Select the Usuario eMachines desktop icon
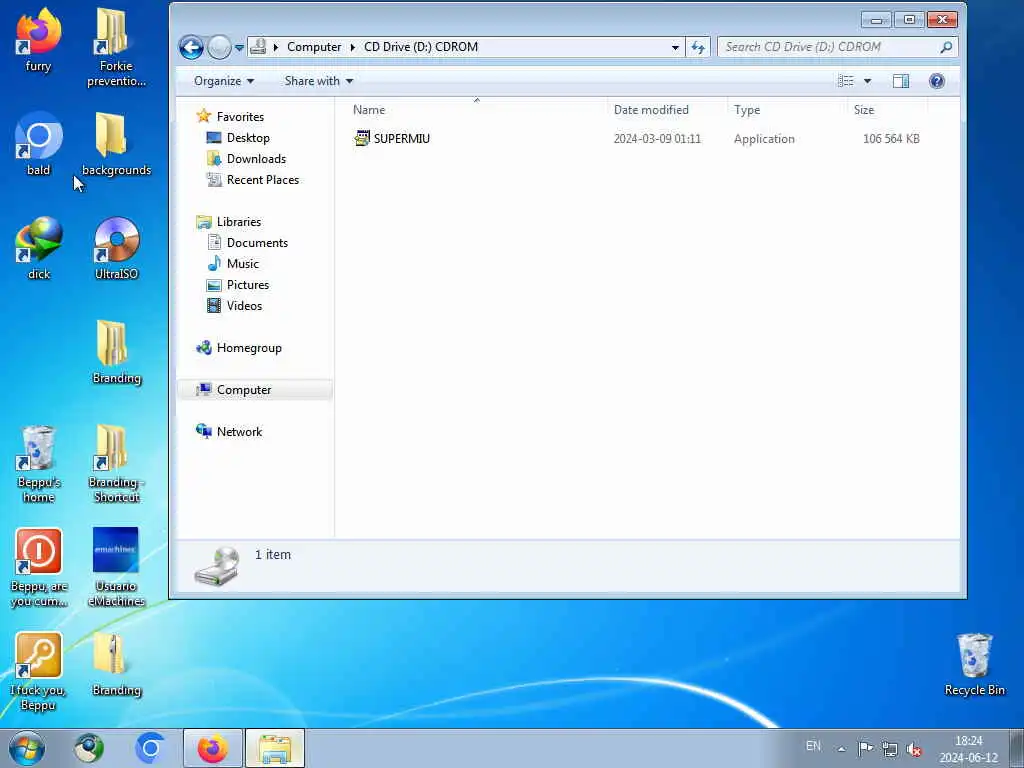1024x768 pixels. [116, 568]
